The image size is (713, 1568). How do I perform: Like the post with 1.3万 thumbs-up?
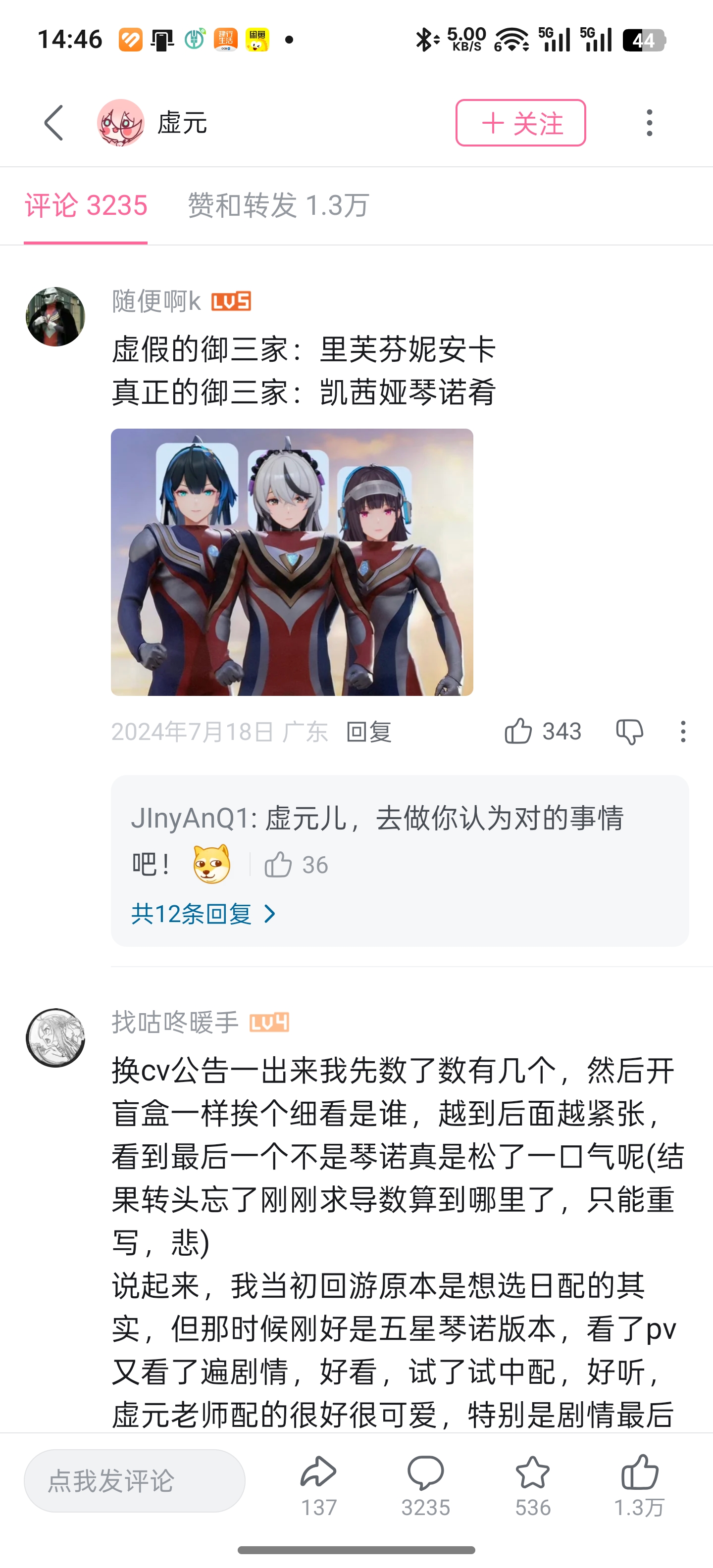tap(639, 1473)
